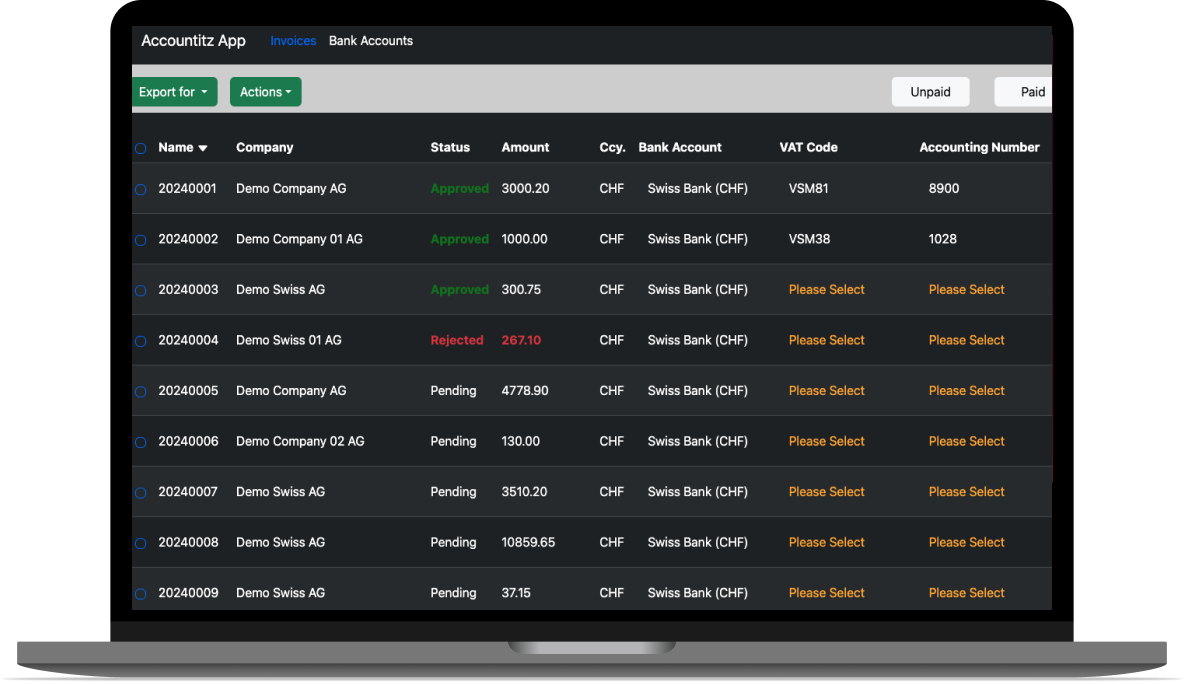Choose Accounting Number for invoice 20240003
The image size is (1184, 684).
pyautogui.click(x=967, y=290)
